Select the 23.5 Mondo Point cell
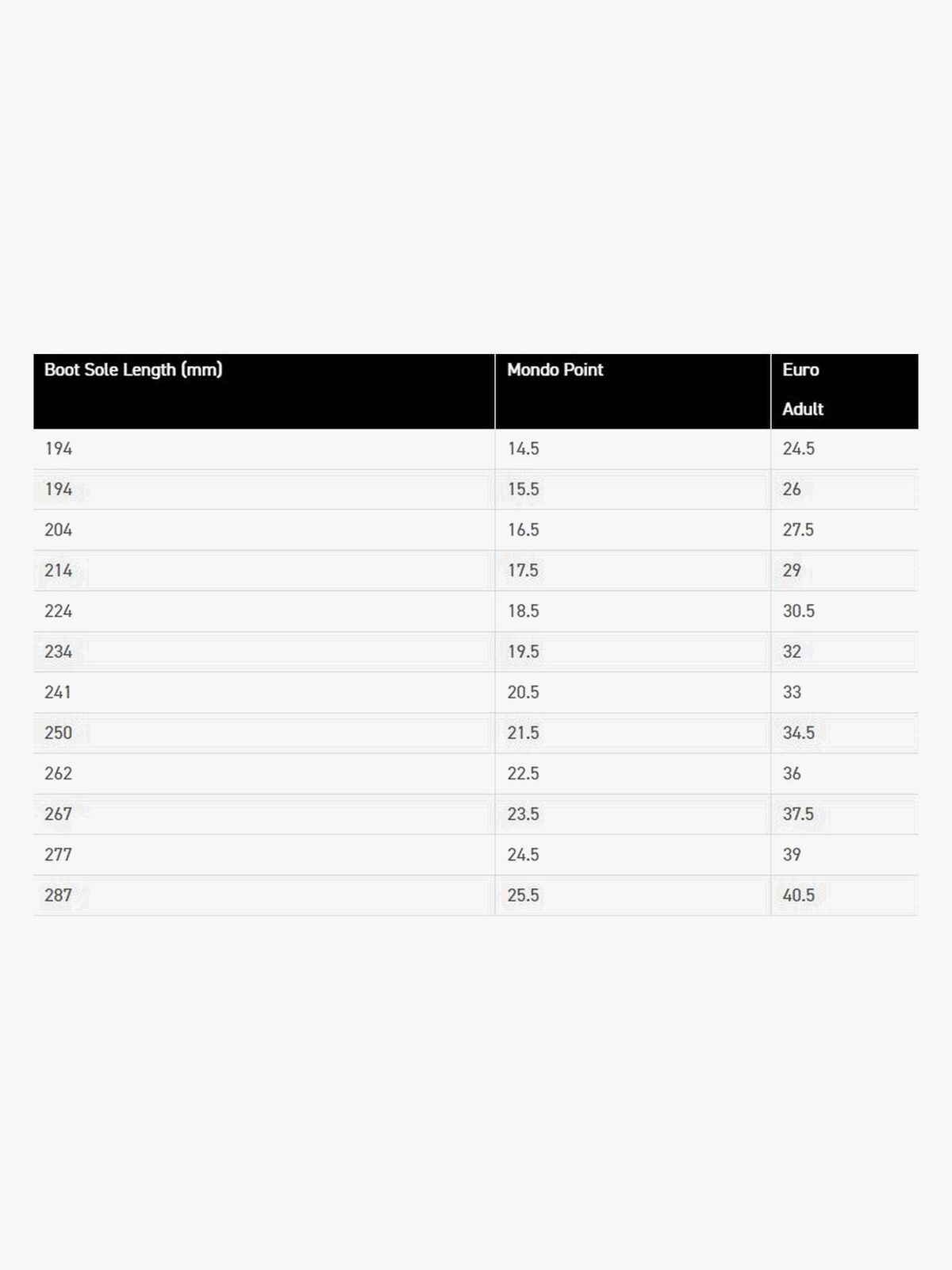This screenshot has height=1270, width=952. point(524,814)
